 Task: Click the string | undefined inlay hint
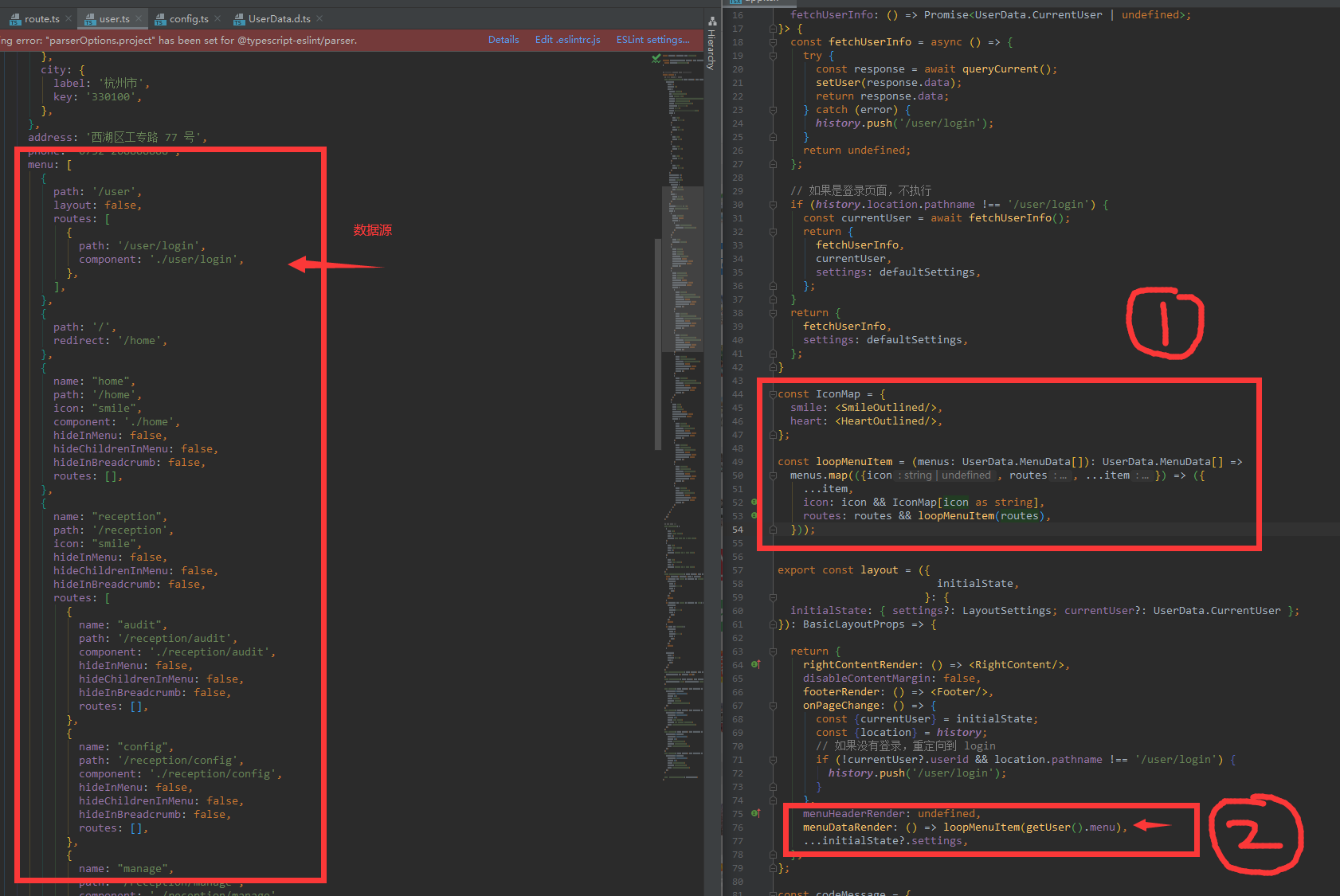coord(946,475)
